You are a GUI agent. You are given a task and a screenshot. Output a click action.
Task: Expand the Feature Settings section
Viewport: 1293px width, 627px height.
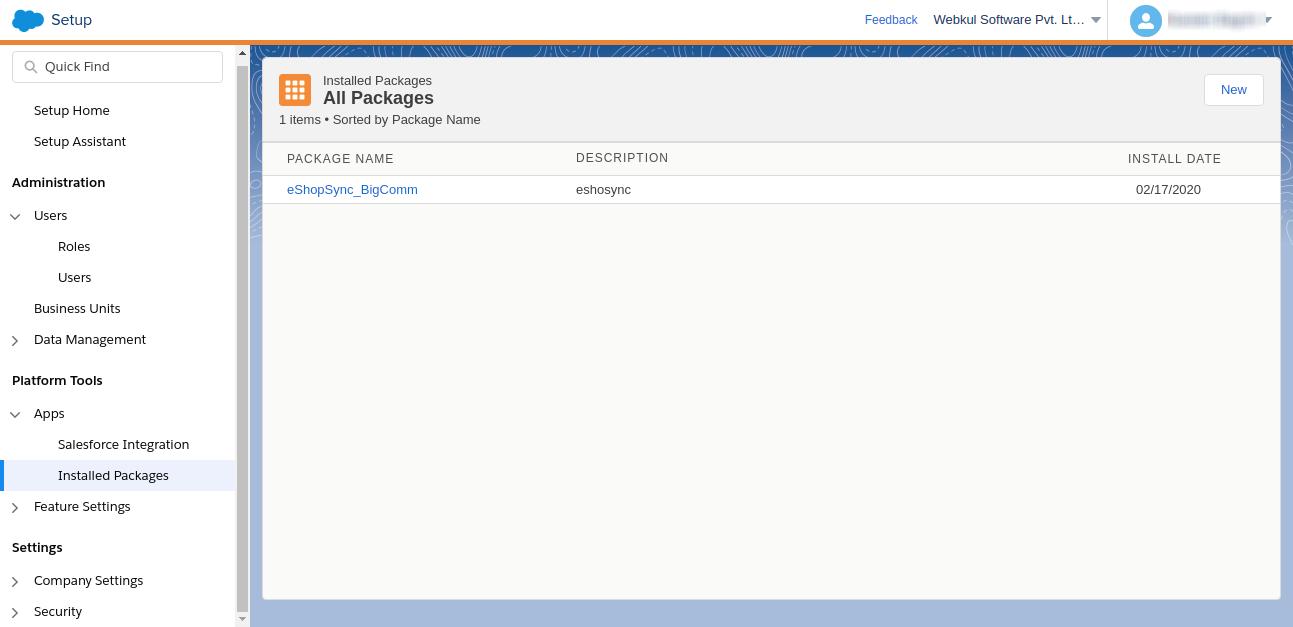pyautogui.click(x=15, y=507)
